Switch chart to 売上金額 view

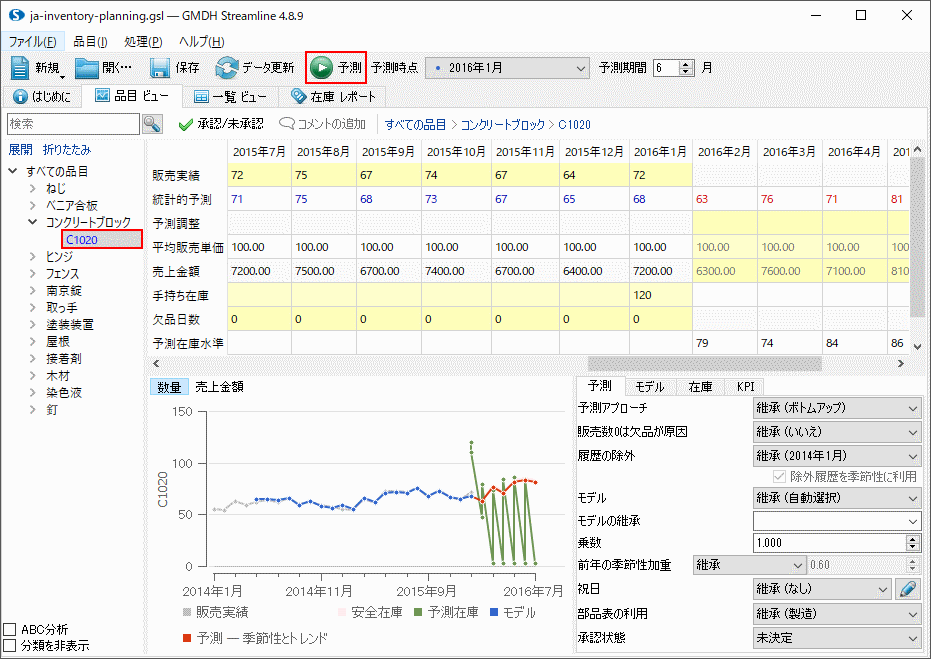219,386
